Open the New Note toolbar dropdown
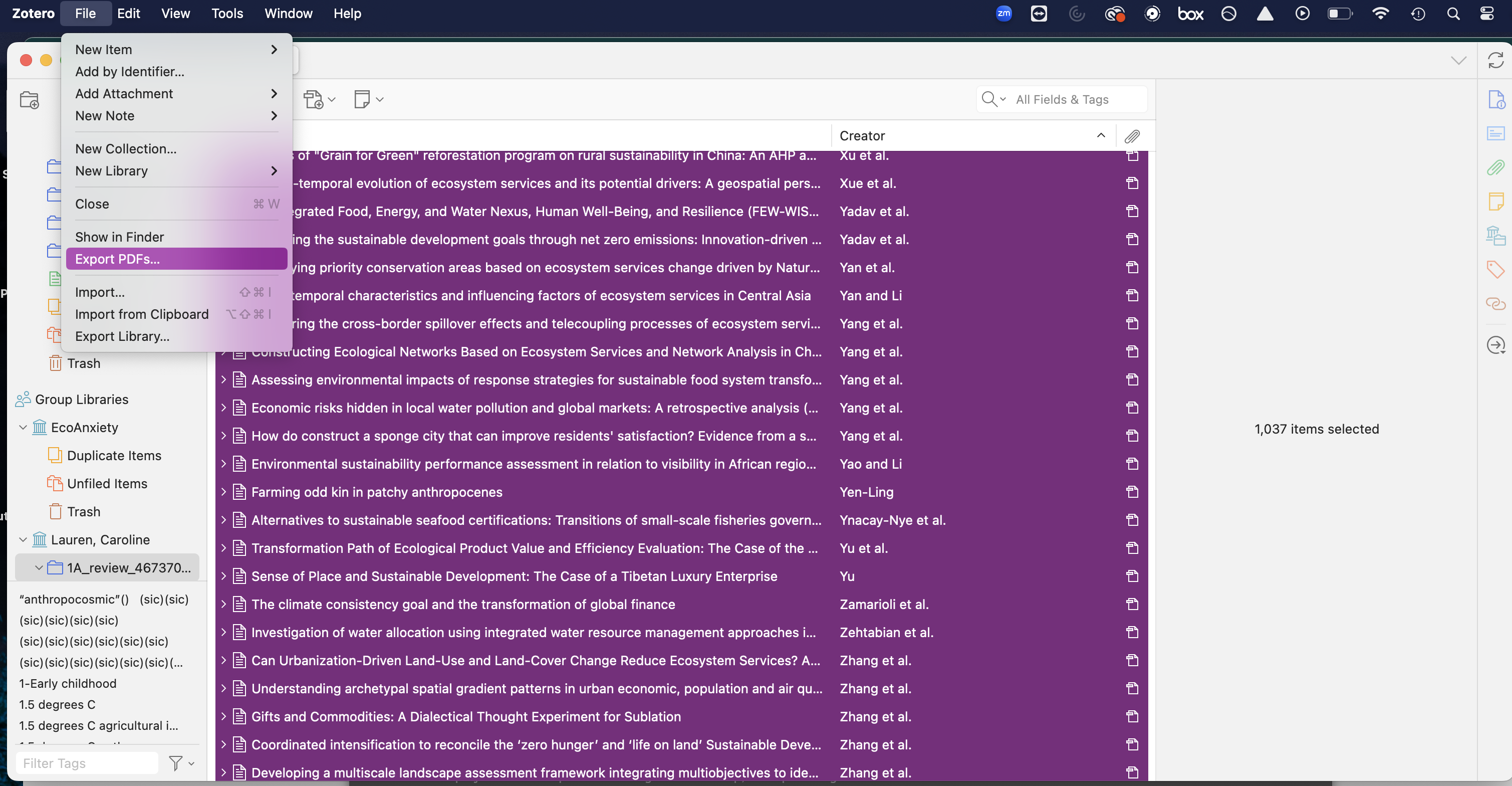This screenshot has width=1512, height=786. 369,100
